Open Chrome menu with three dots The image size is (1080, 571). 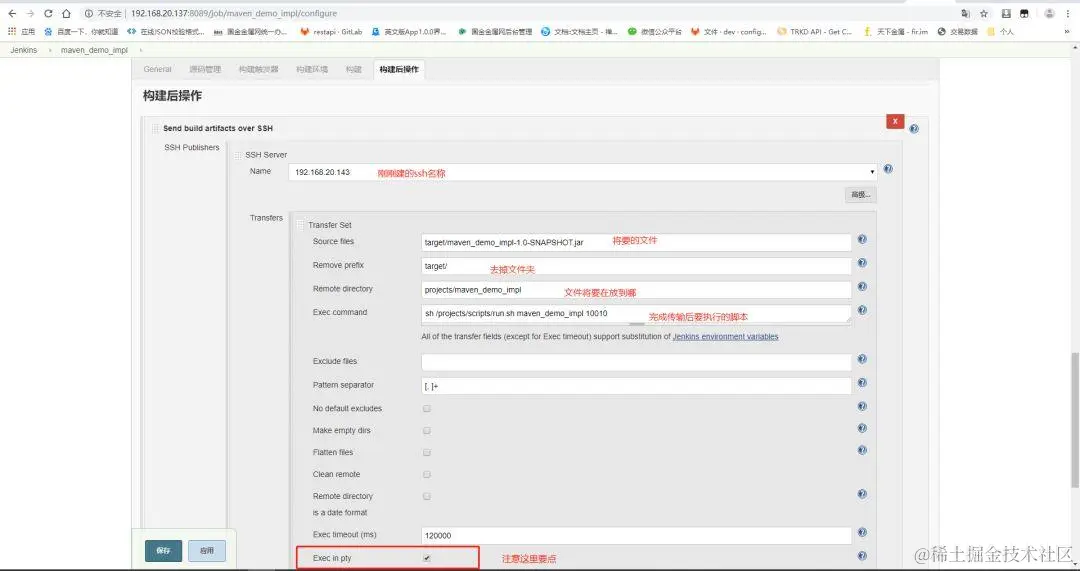coord(1068,14)
